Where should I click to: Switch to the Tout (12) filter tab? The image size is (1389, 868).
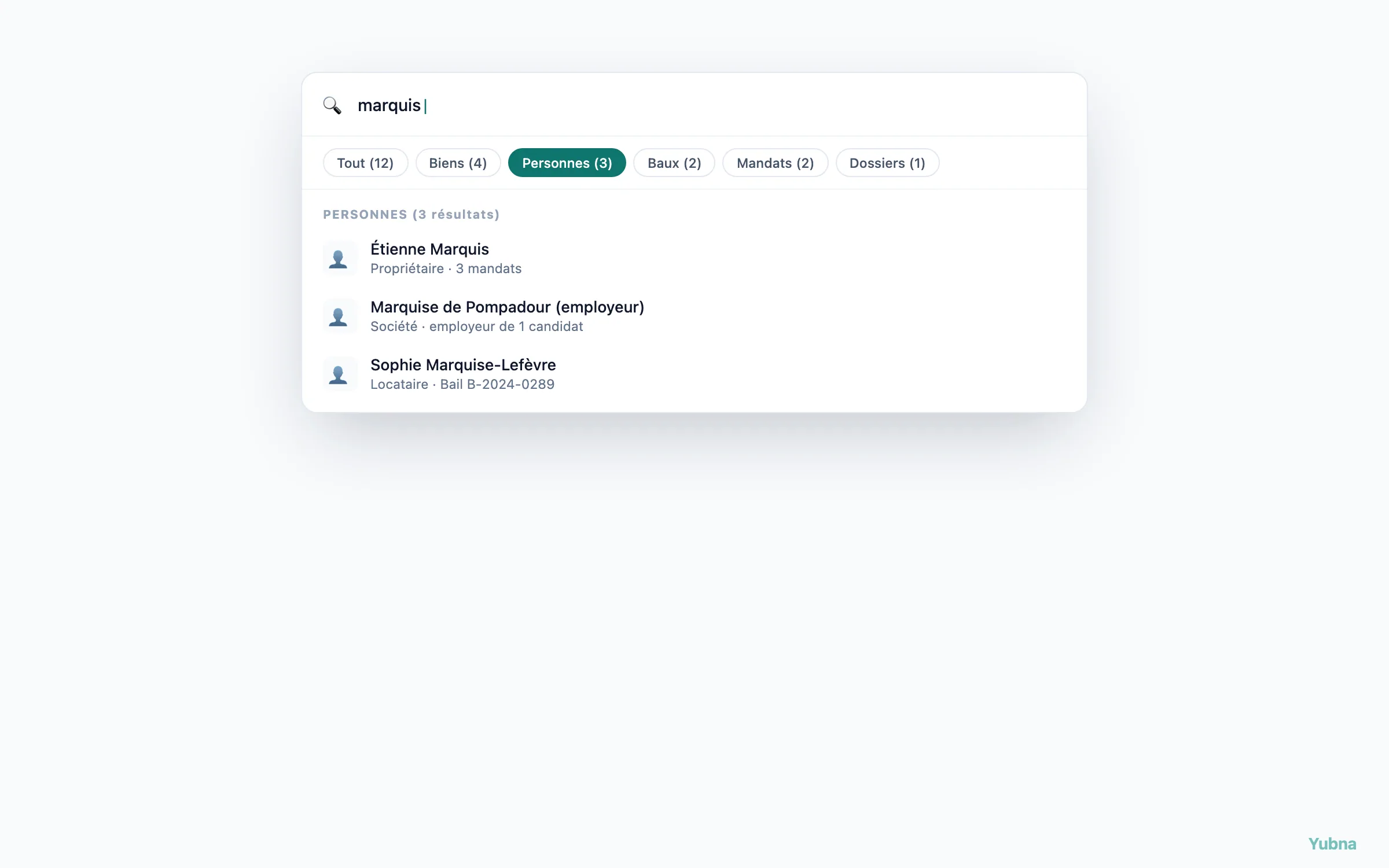[x=365, y=163]
